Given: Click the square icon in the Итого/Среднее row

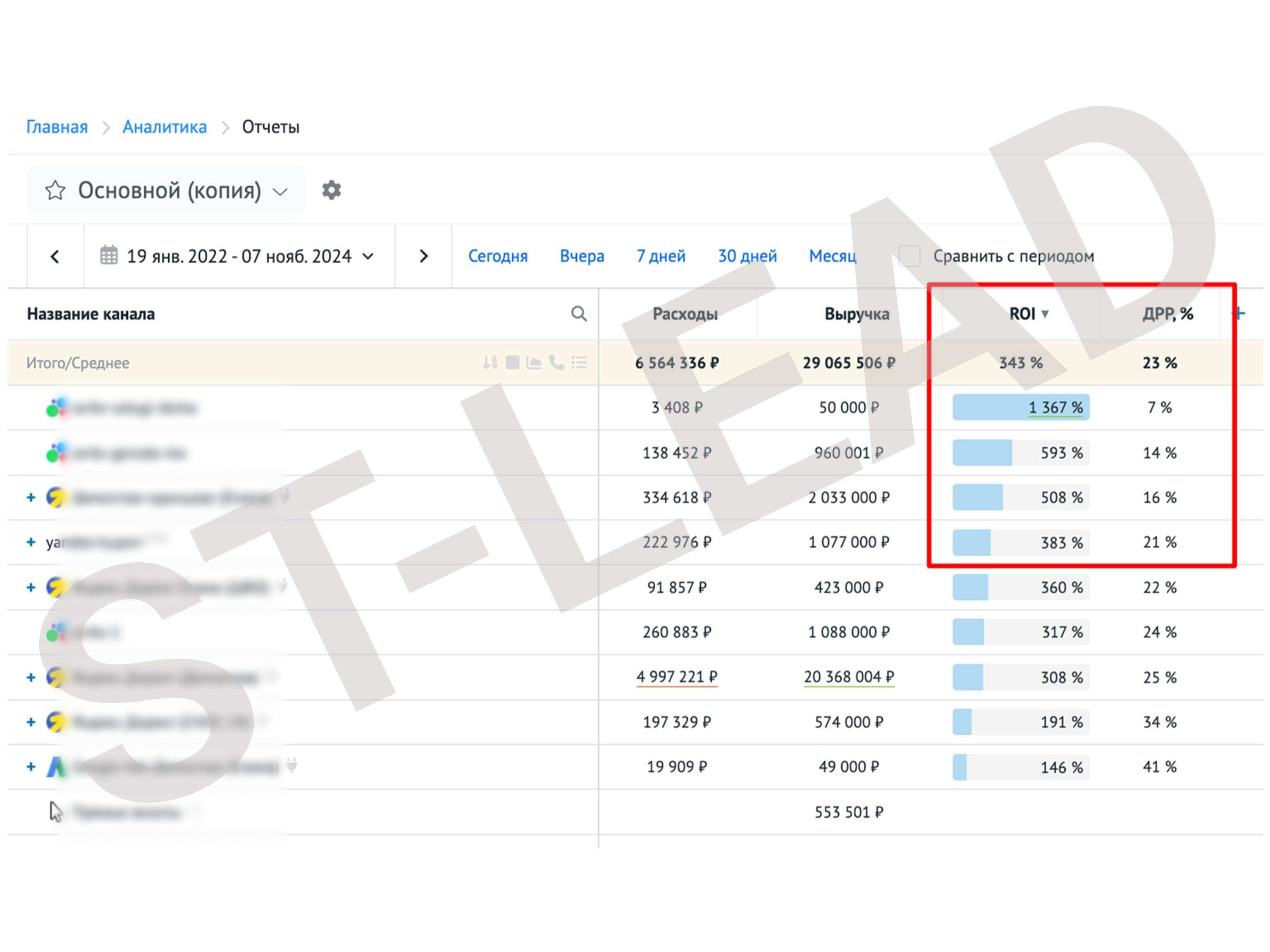Looking at the screenshot, I should pos(512,363).
